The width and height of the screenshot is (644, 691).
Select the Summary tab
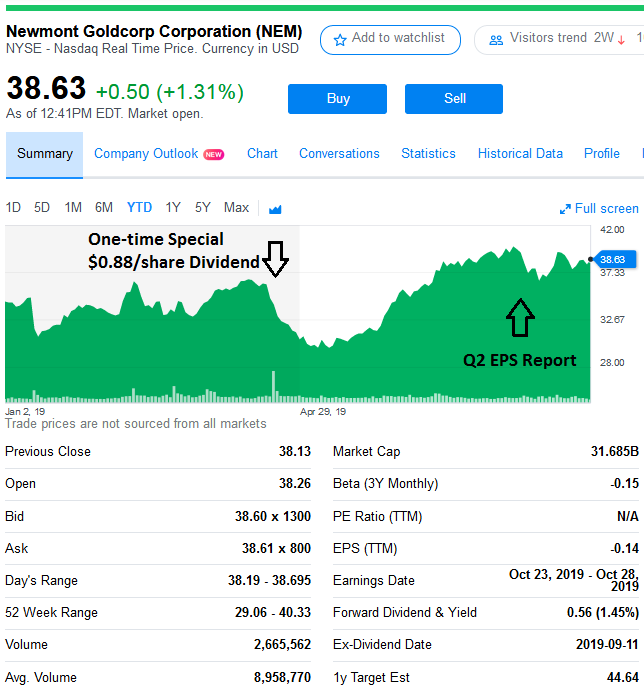point(45,154)
